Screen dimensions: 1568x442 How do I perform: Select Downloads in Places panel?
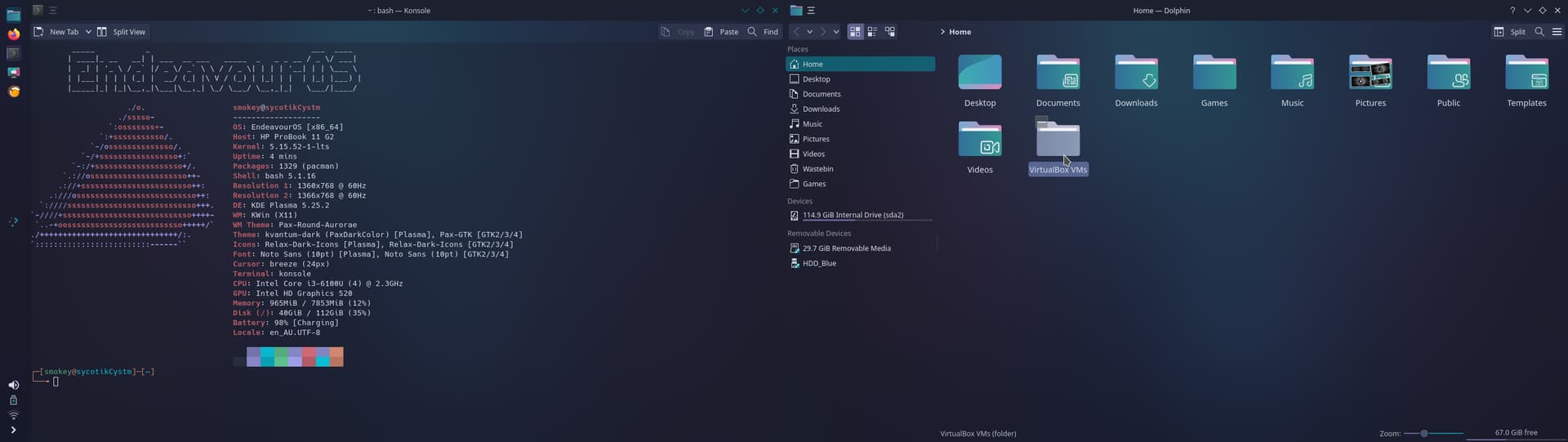[x=860, y=109]
